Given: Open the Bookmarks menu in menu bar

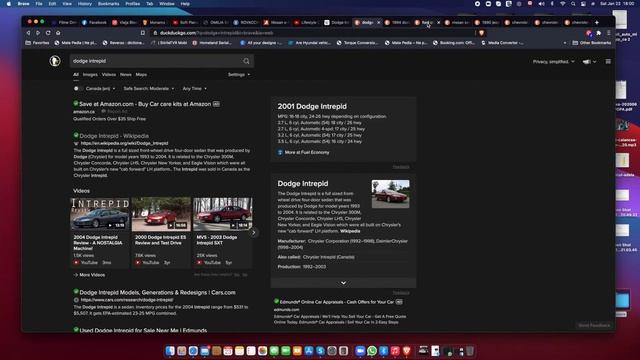Looking at the screenshot, I should pos(109,4).
